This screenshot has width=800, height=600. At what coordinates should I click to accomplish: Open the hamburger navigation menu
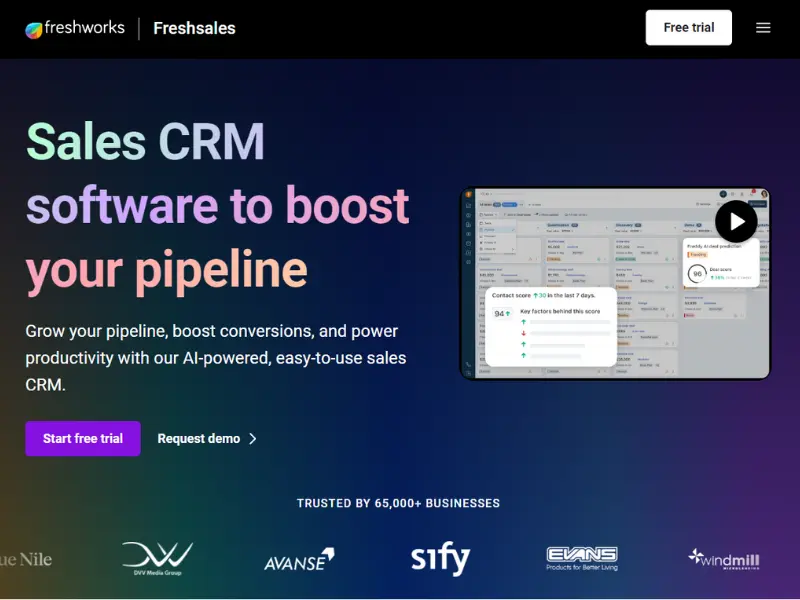click(x=763, y=27)
